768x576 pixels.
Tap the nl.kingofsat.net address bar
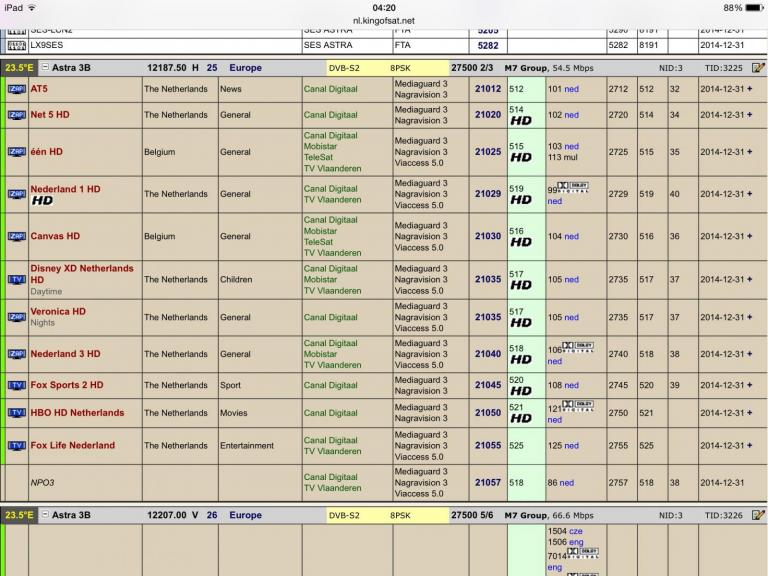click(x=384, y=21)
